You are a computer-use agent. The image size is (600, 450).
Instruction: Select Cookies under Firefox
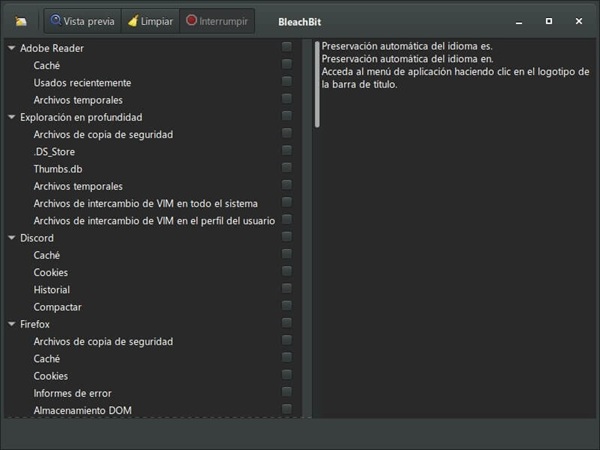click(51, 376)
